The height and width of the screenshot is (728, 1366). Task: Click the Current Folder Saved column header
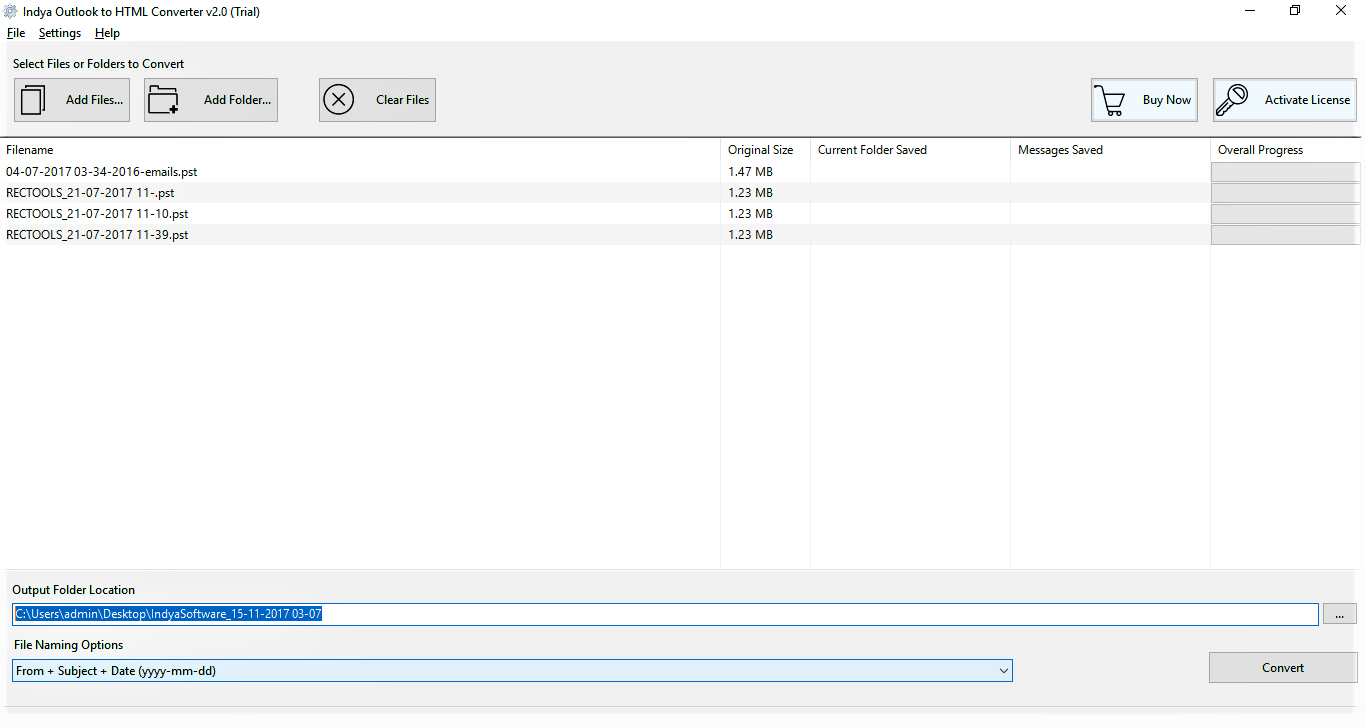[x=910, y=150]
